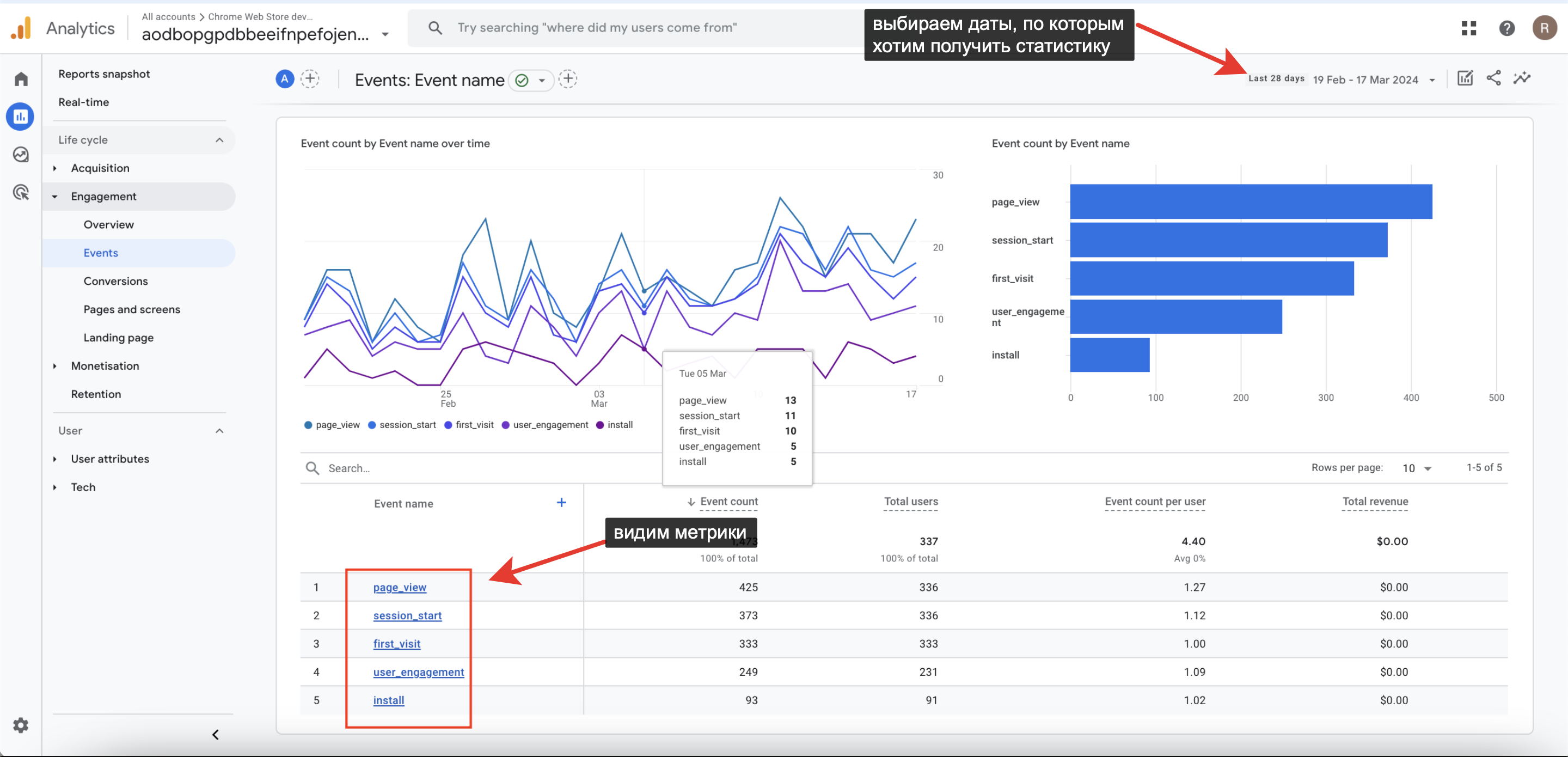Click the Explore icon in left rail
The width and height of the screenshot is (1568, 757).
21,155
